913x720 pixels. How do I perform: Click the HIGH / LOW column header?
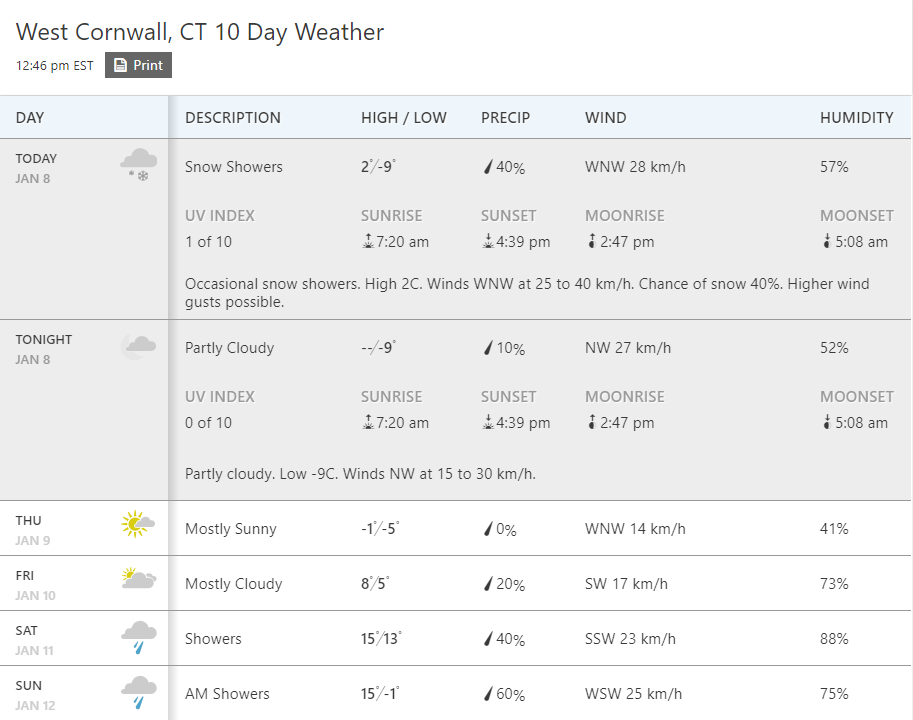point(403,118)
